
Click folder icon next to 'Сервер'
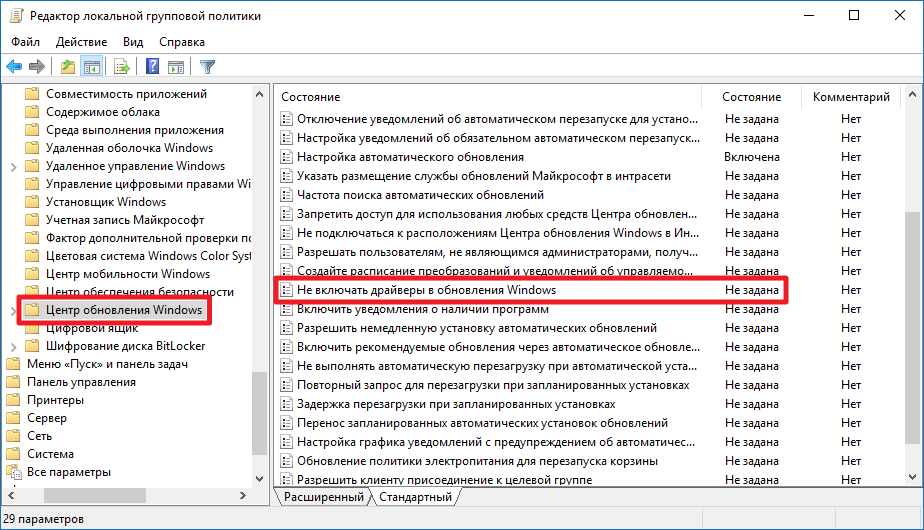pos(13,418)
